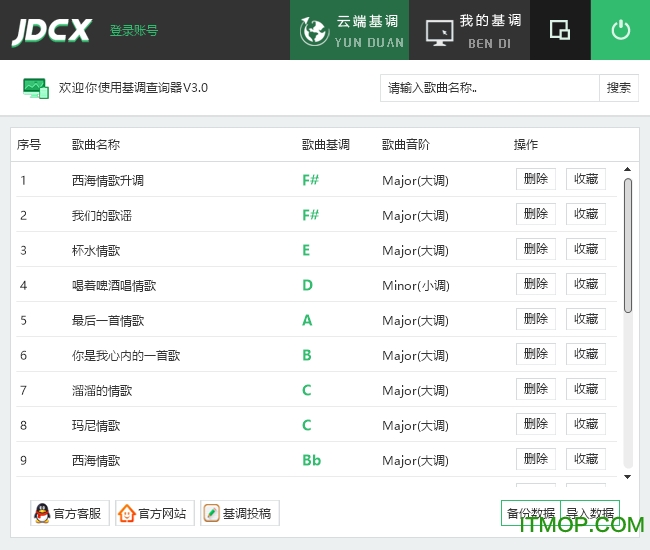The image size is (650, 550).
Task: Favorite the 杯水情歌 song
Action: pos(586,249)
